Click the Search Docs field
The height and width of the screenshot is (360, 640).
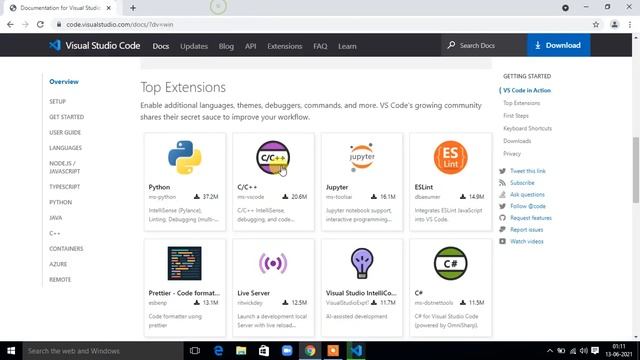coord(484,45)
